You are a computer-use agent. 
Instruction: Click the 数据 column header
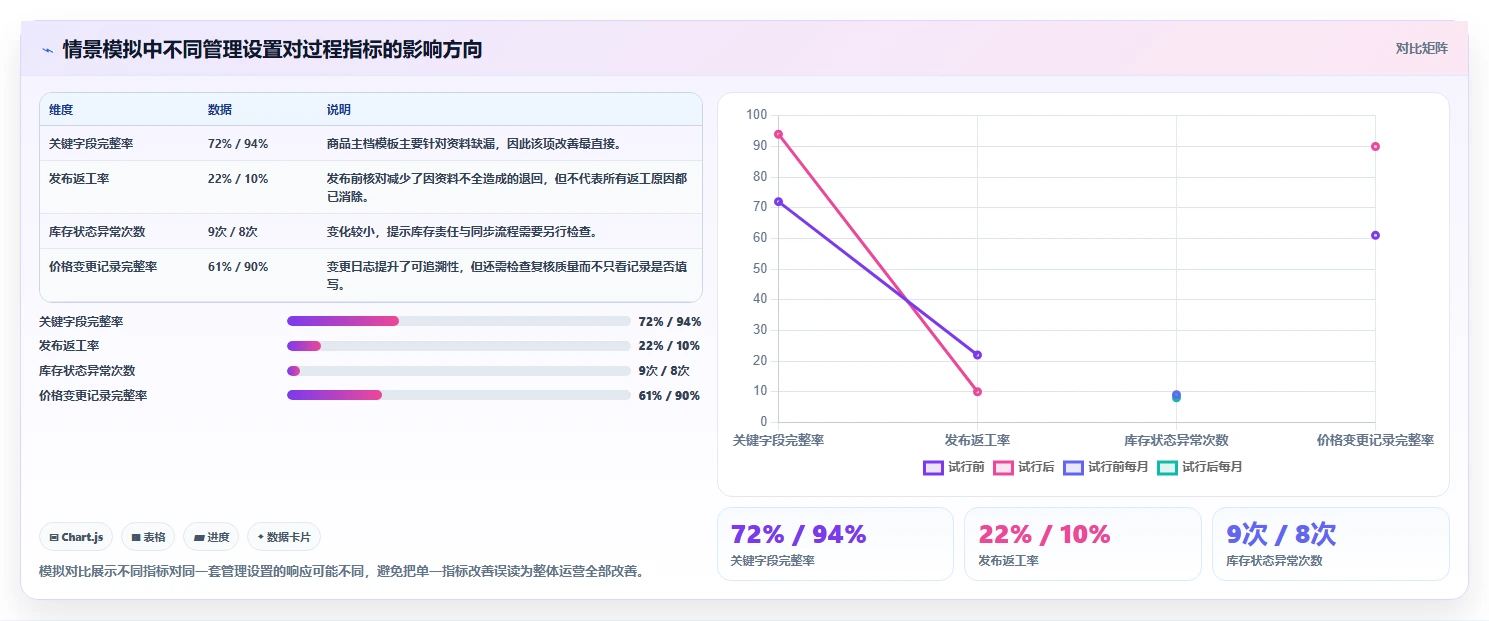pos(220,110)
